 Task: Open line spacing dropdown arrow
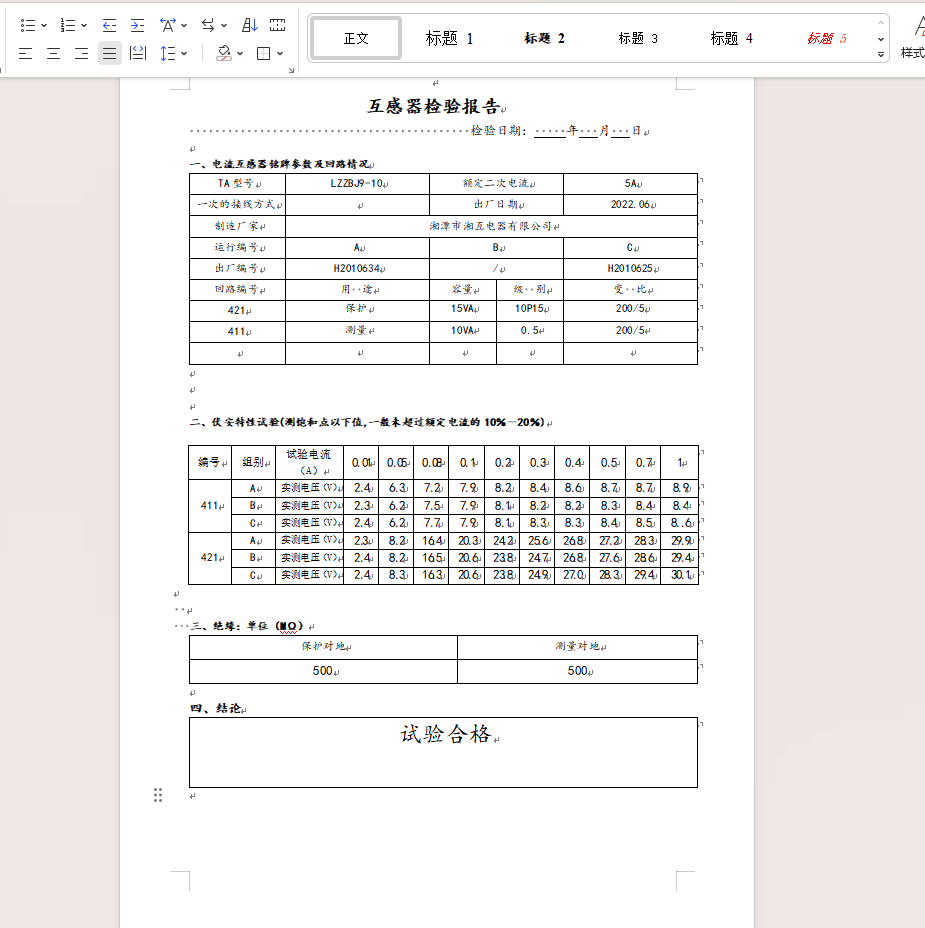click(184, 54)
